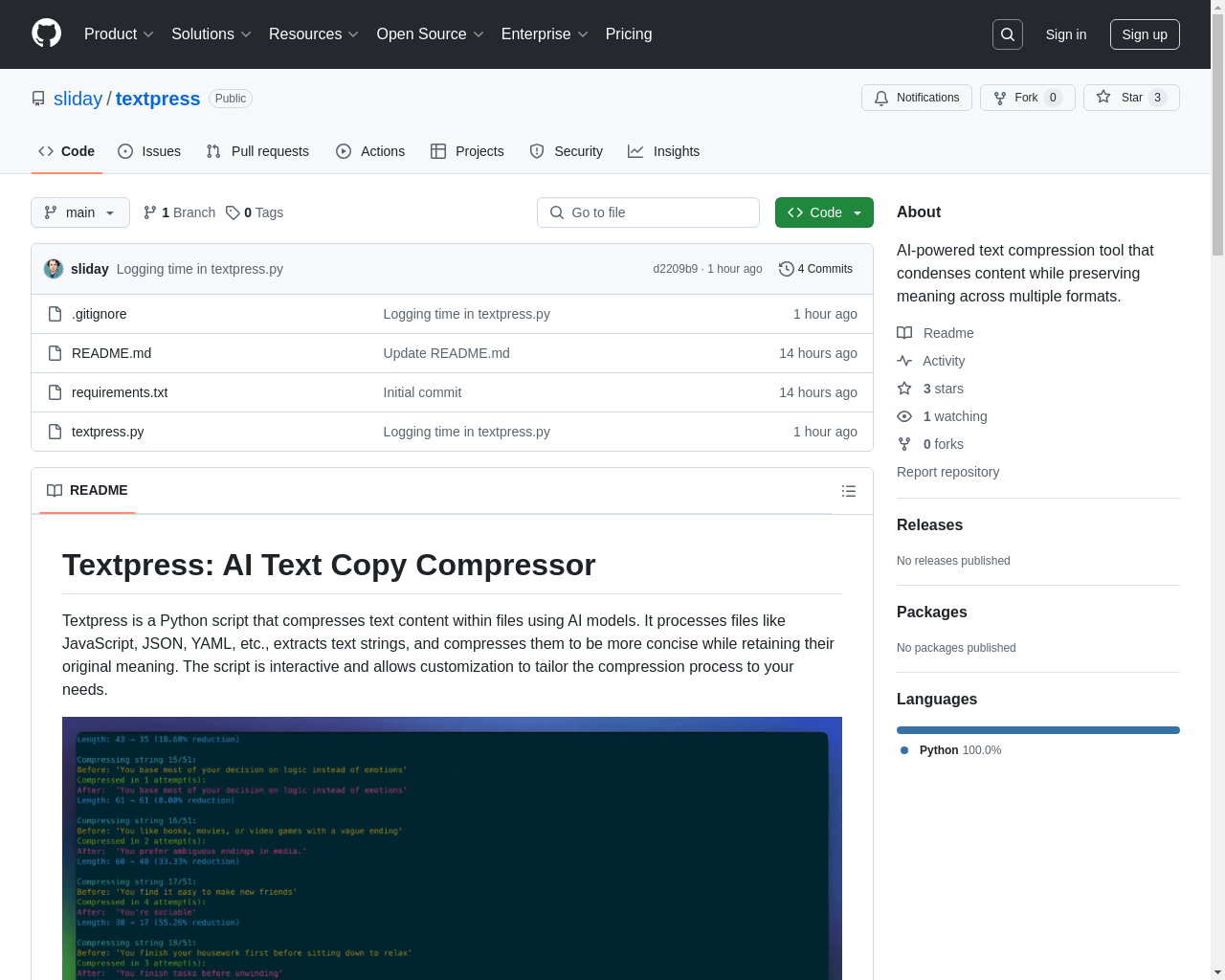Click the Go to file search field
The image size is (1225, 980).
tap(648, 212)
